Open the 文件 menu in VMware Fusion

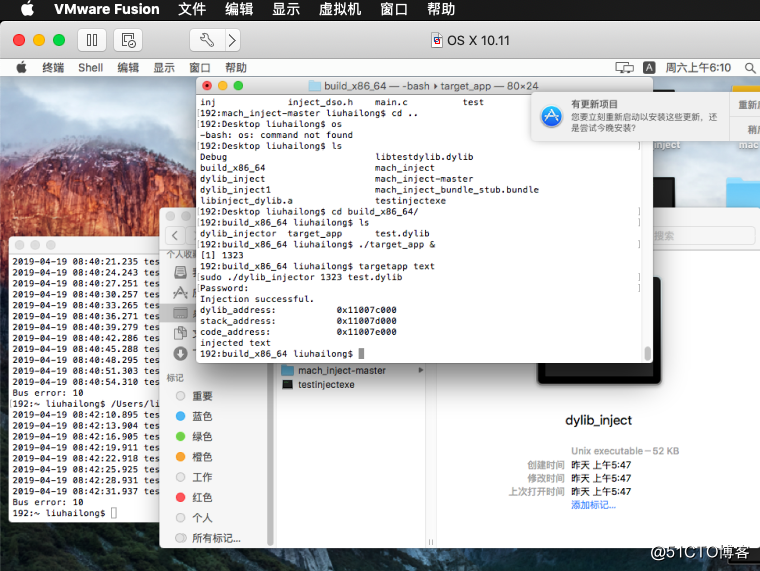(192, 9)
